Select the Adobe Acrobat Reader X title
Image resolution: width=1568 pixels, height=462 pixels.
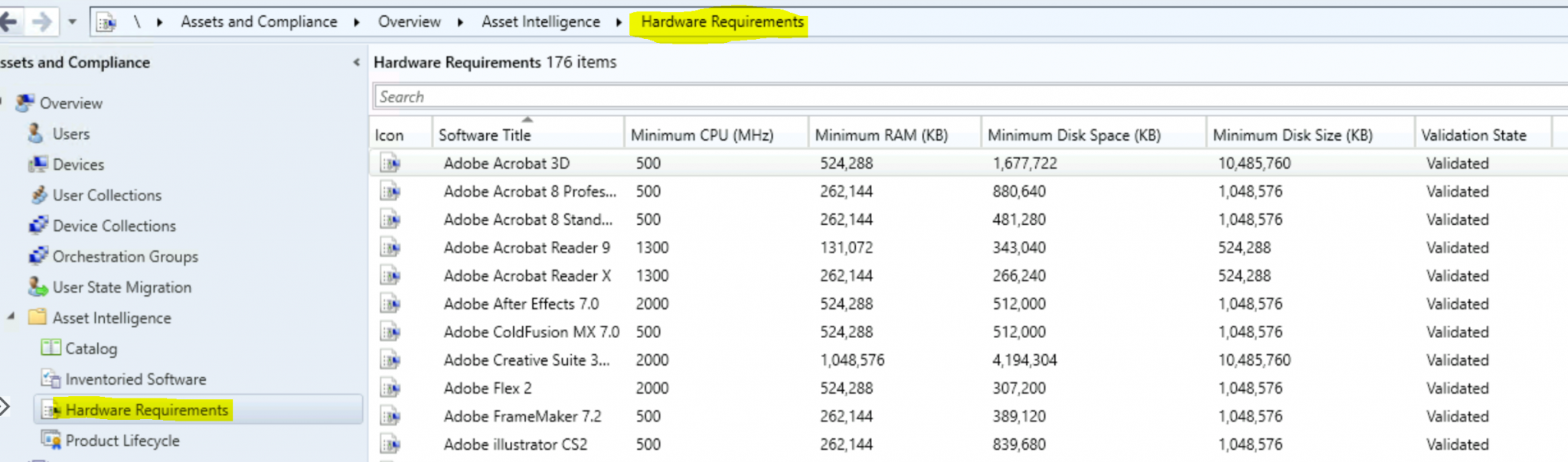click(528, 275)
